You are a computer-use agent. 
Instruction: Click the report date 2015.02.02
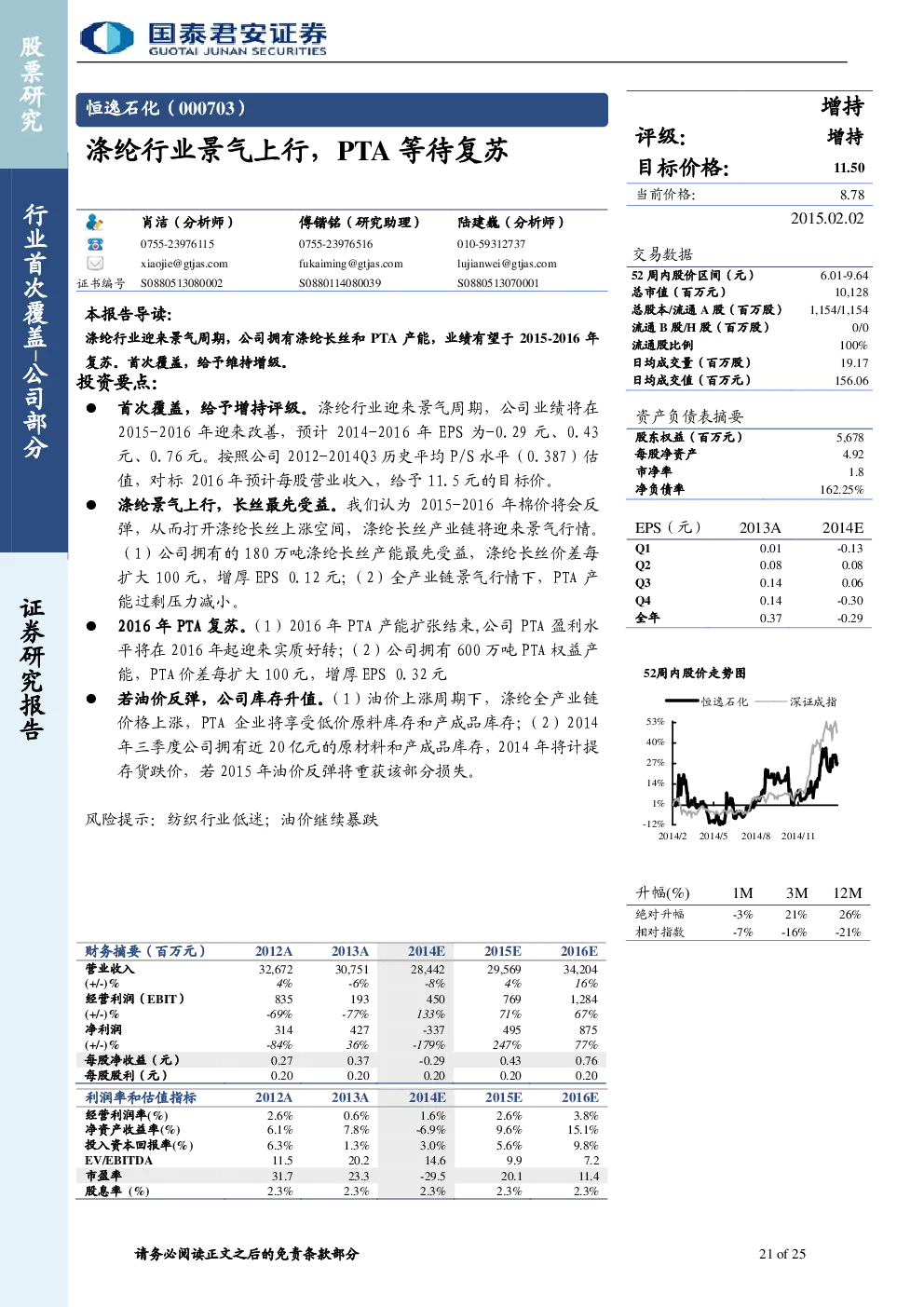click(x=827, y=218)
